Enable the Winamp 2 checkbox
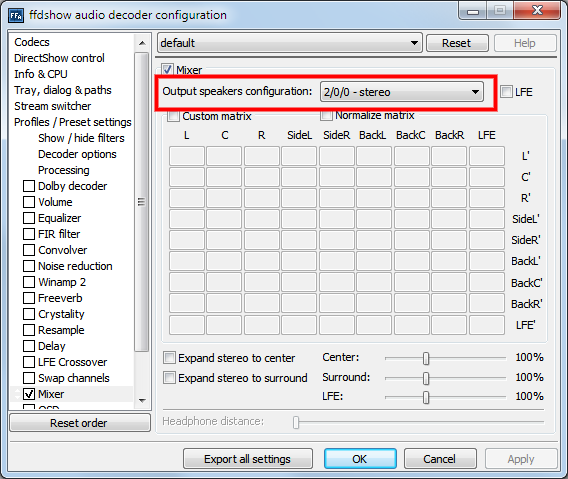Image resolution: width=568 pixels, height=479 pixels. [x=29, y=282]
